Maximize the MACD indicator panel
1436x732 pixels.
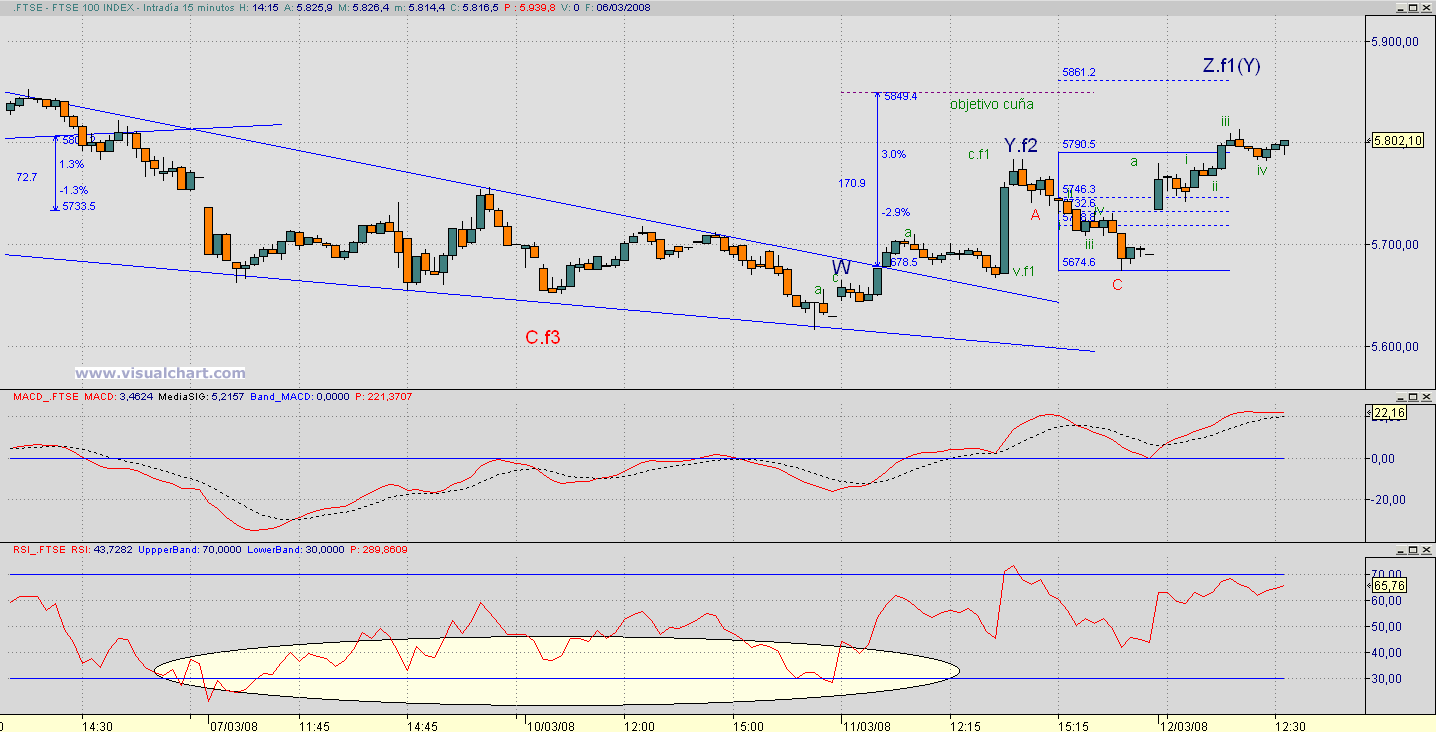point(1411,397)
